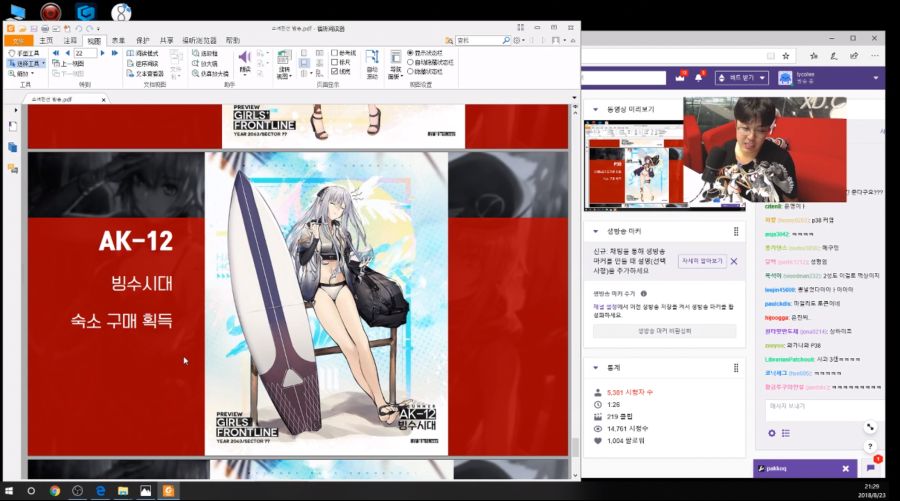Close the PDF document tab
Viewport: 900px width, 501px height.
click(103, 99)
